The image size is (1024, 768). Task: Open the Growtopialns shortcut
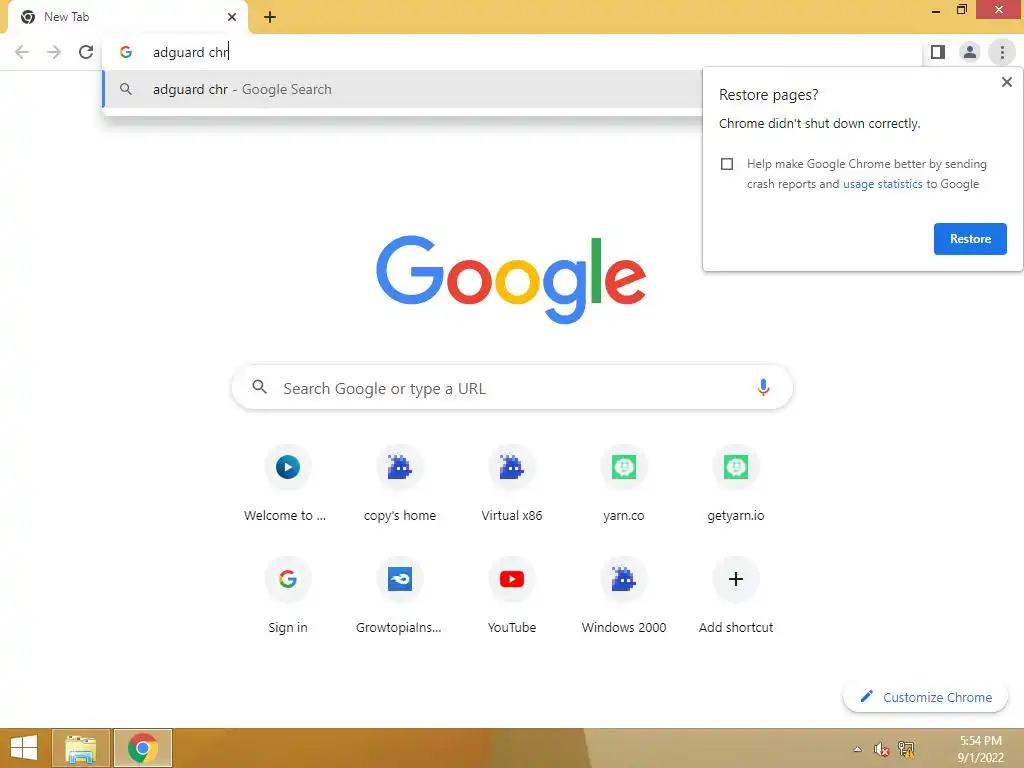[400, 596]
